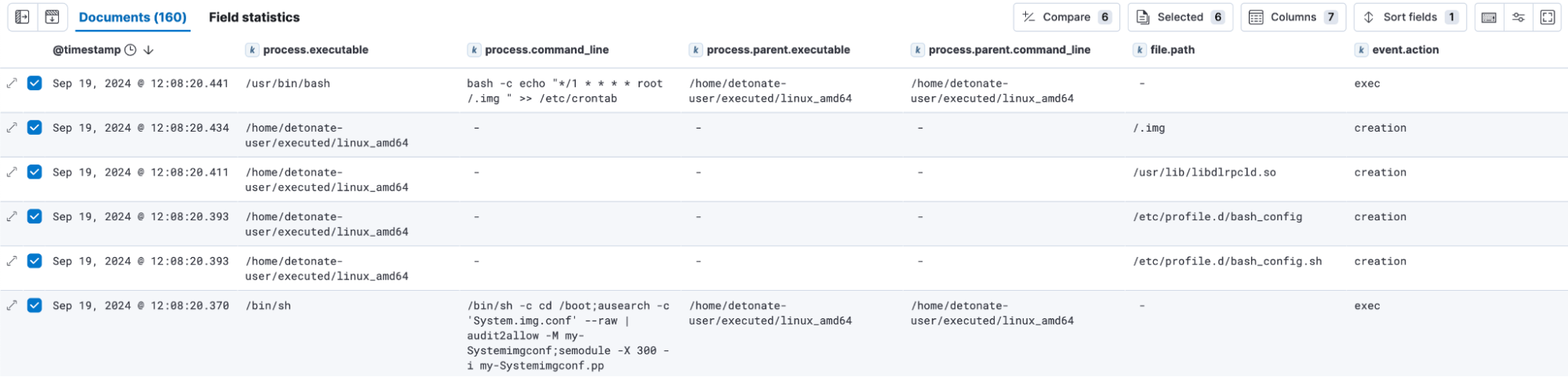Viewport: 1568px width, 377px height.
Task: Select the Documents (160) tab
Action: (x=133, y=17)
